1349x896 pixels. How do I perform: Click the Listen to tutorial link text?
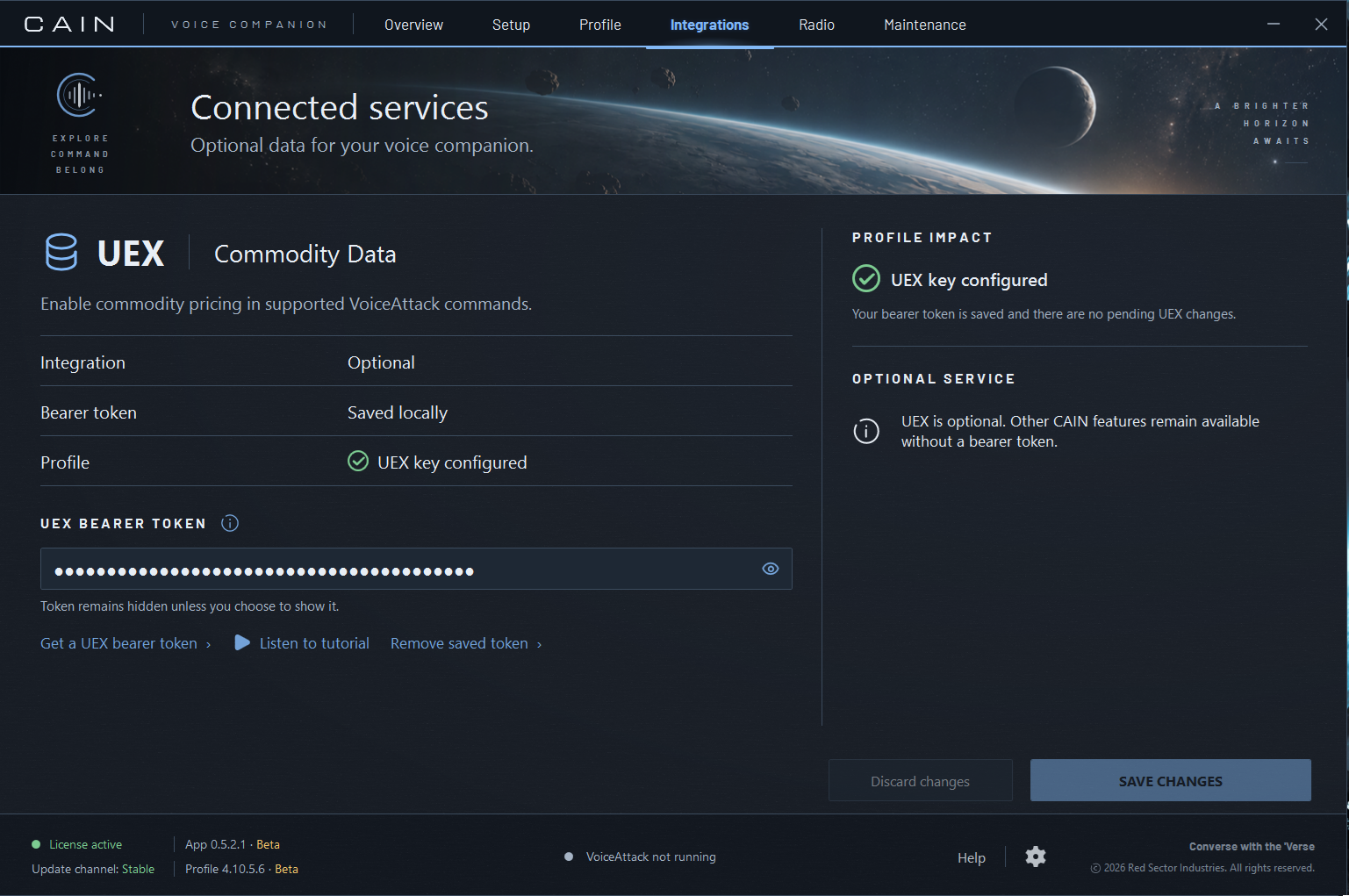click(x=314, y=643)
